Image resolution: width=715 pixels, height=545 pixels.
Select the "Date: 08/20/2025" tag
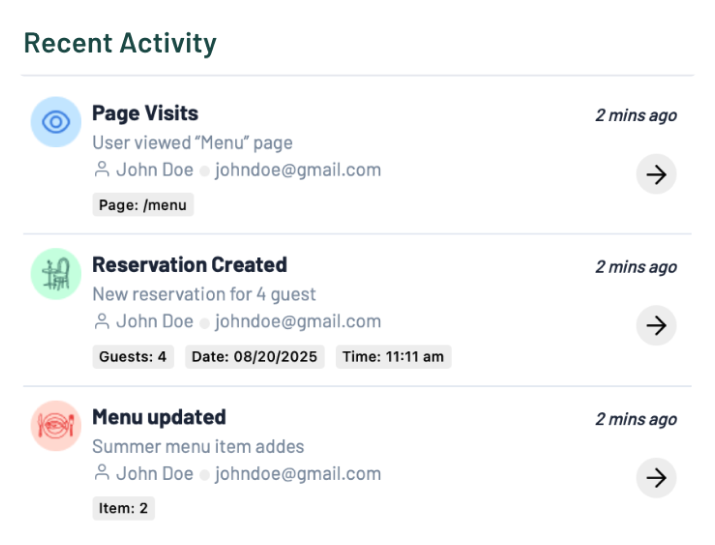point(255,357)
